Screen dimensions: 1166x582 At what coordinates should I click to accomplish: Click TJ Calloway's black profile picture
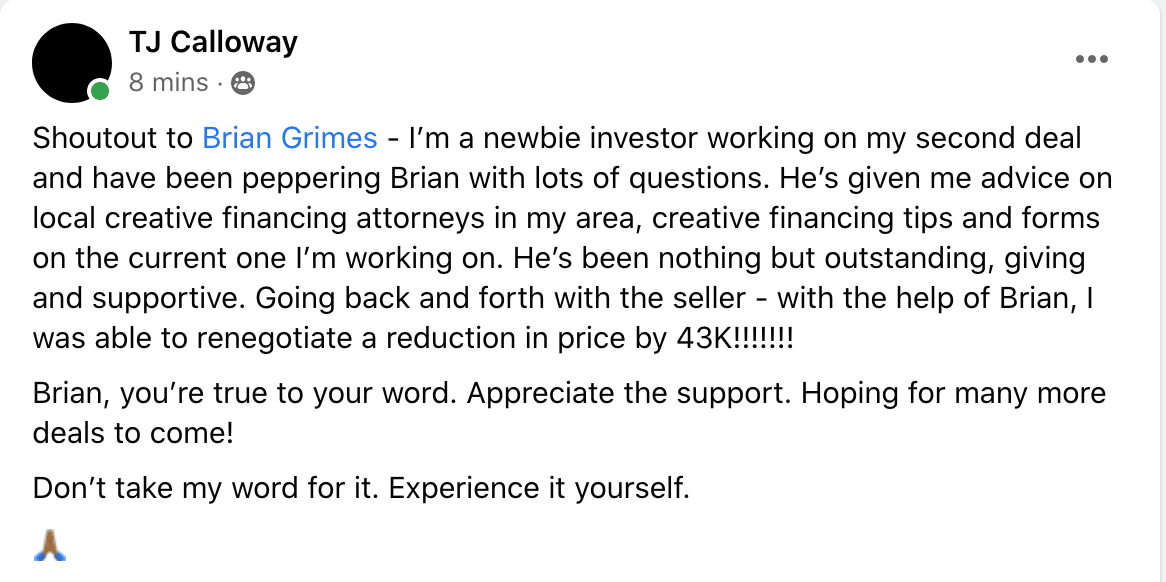(71, 62)
